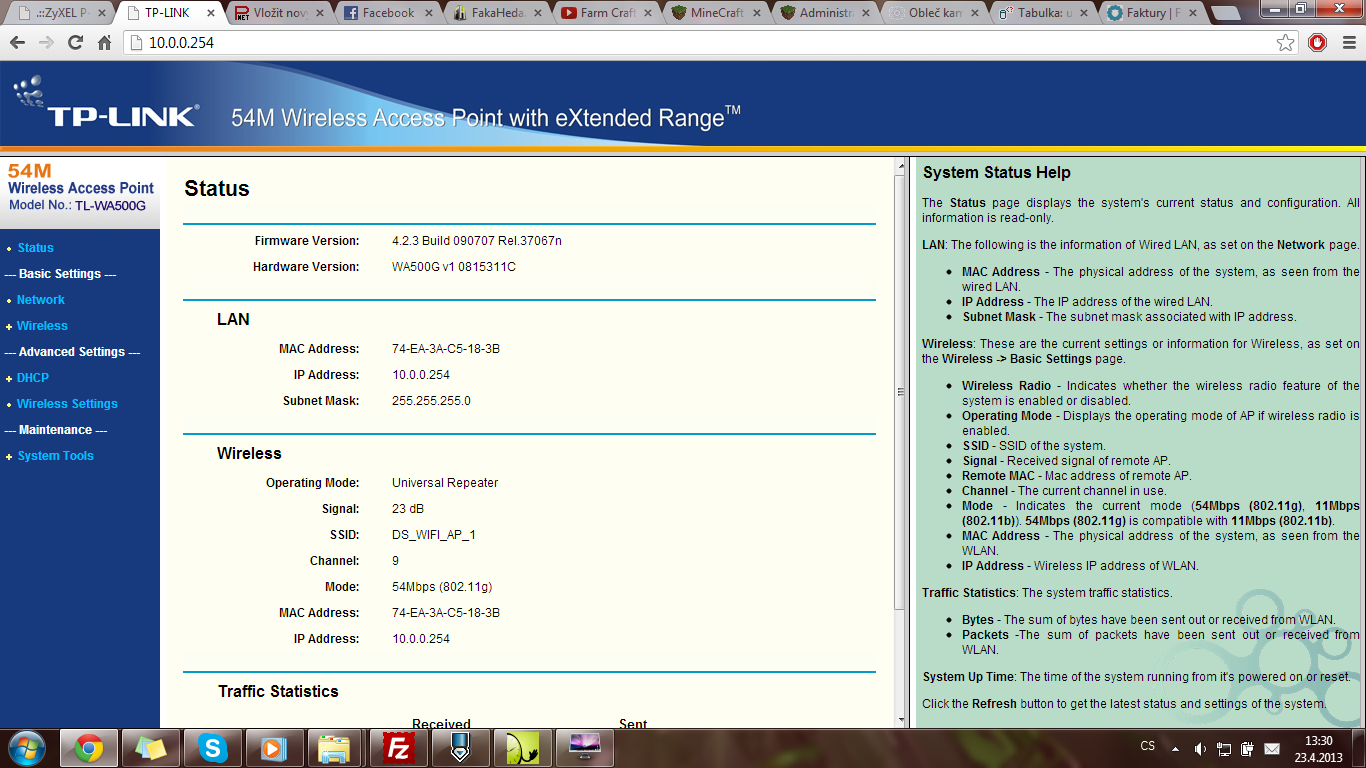Click the Traffic Statistics section heading
The height and width of the screenshot is (768, 1366).
[x=278, y=692]
